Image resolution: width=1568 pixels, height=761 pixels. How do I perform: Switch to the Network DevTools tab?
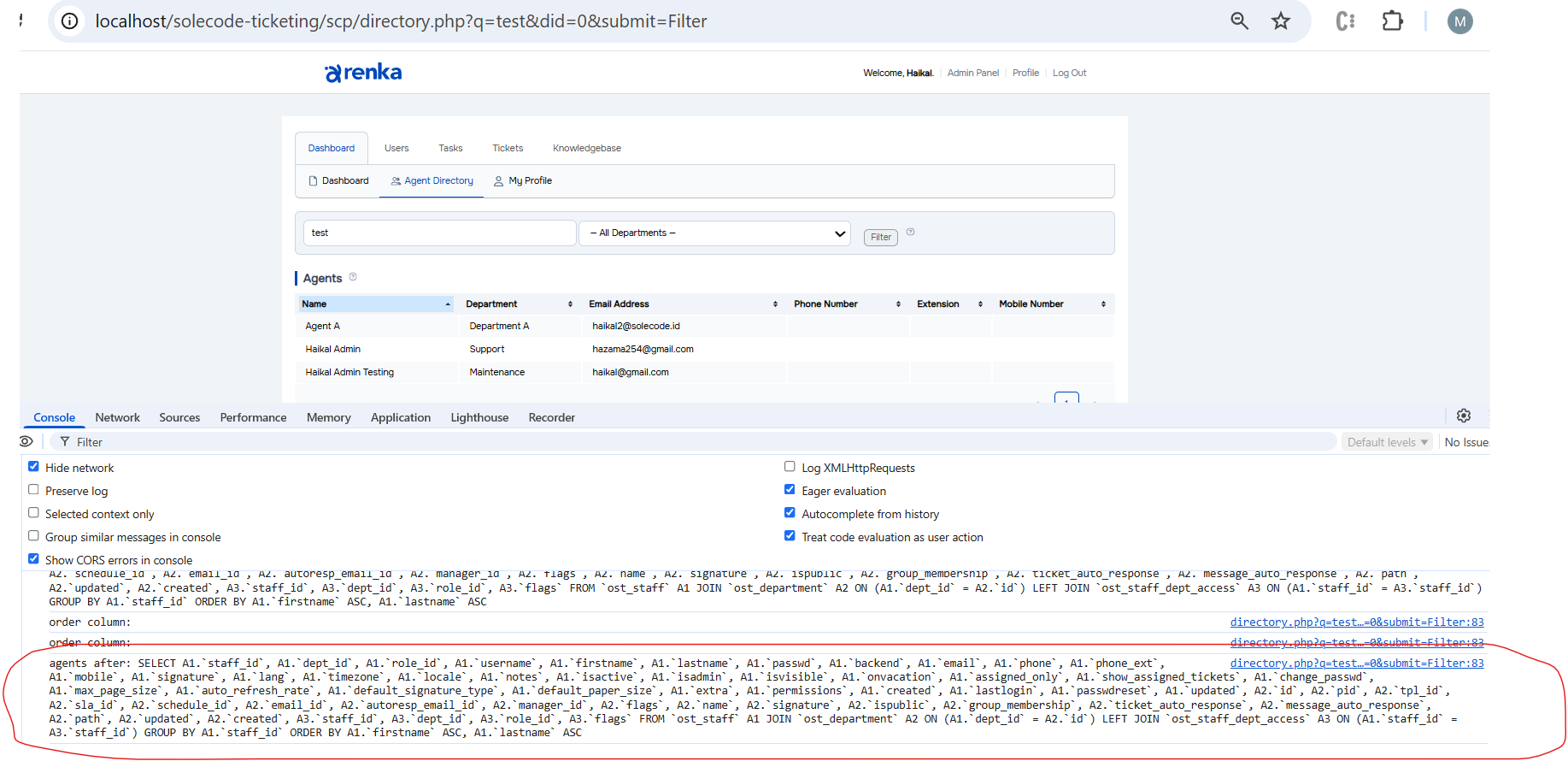[x=117, y=417]
